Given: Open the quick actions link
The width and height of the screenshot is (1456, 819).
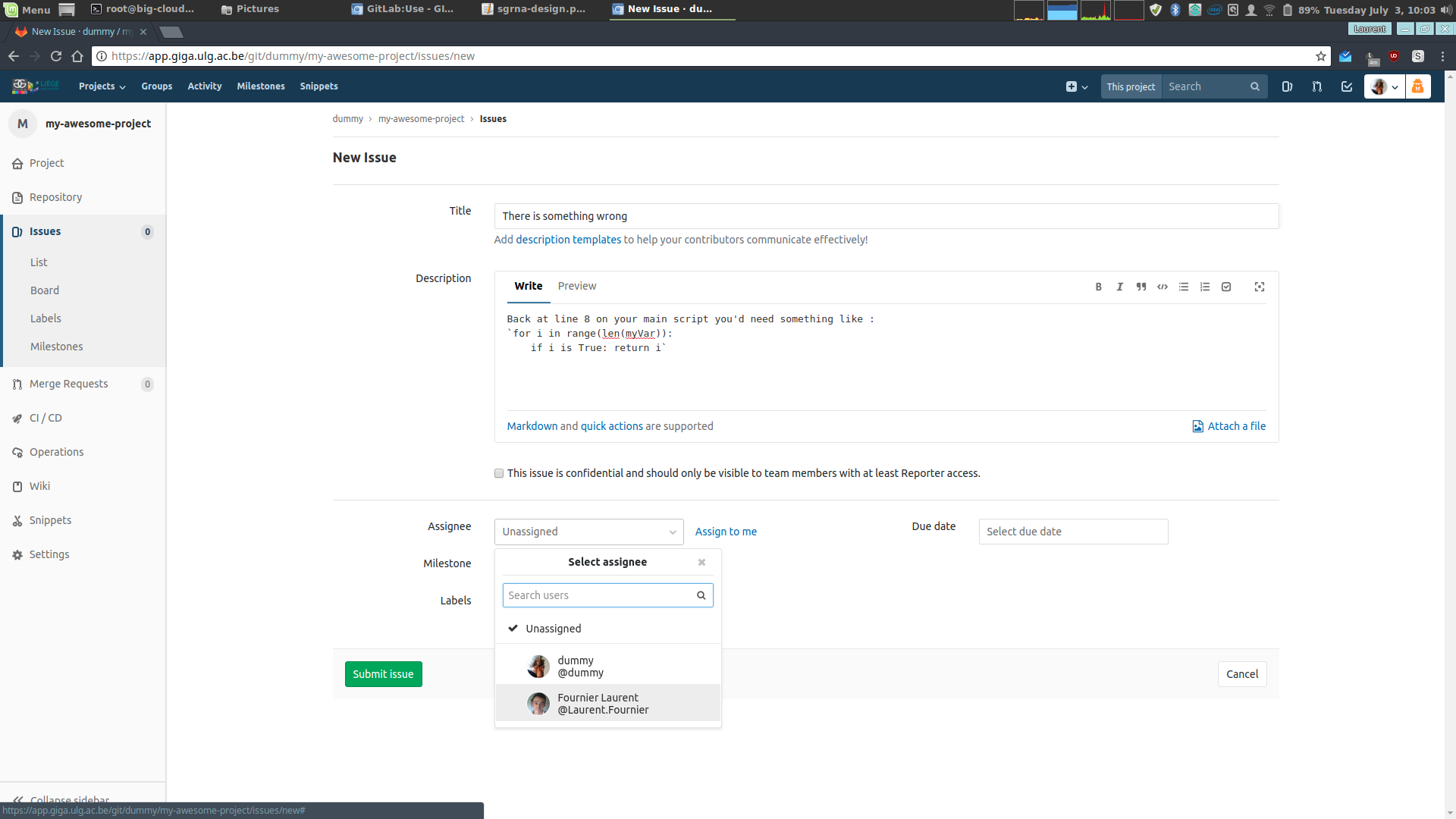Looking at the screenshot, I should [611, 426].
